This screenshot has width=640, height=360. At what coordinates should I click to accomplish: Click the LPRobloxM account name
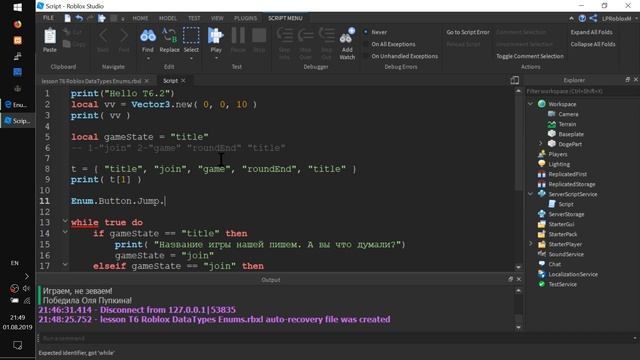[616, 18]
